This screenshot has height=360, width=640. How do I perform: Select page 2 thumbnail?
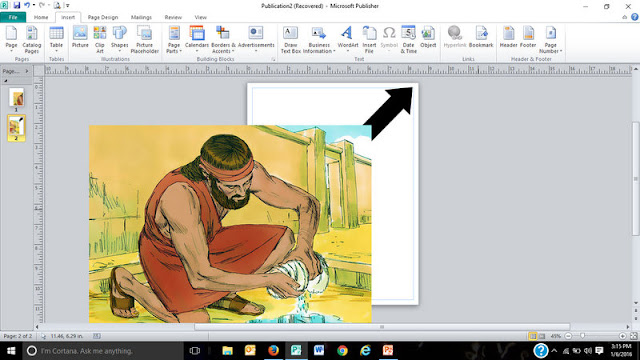[x=16, y=126]
